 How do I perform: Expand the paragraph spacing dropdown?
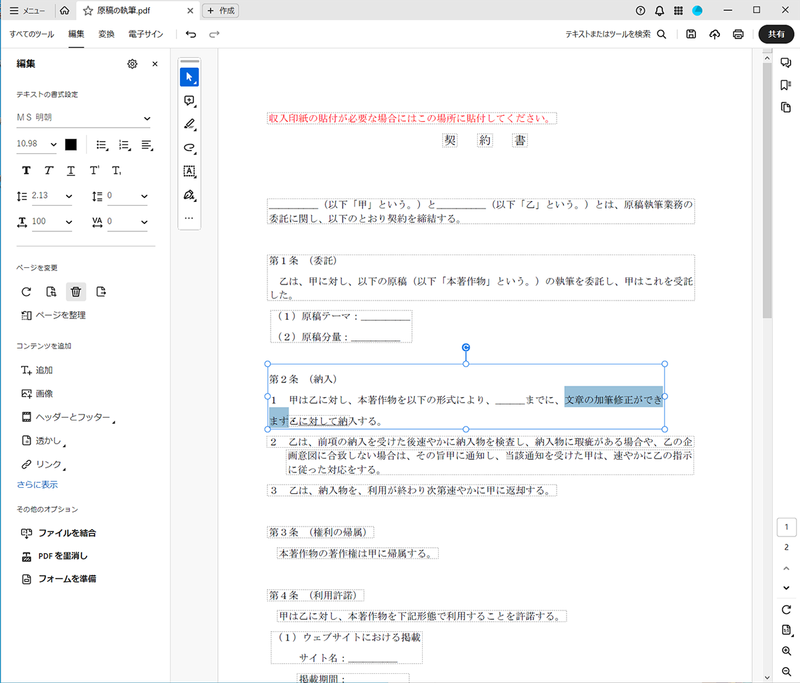click(144, 196)
